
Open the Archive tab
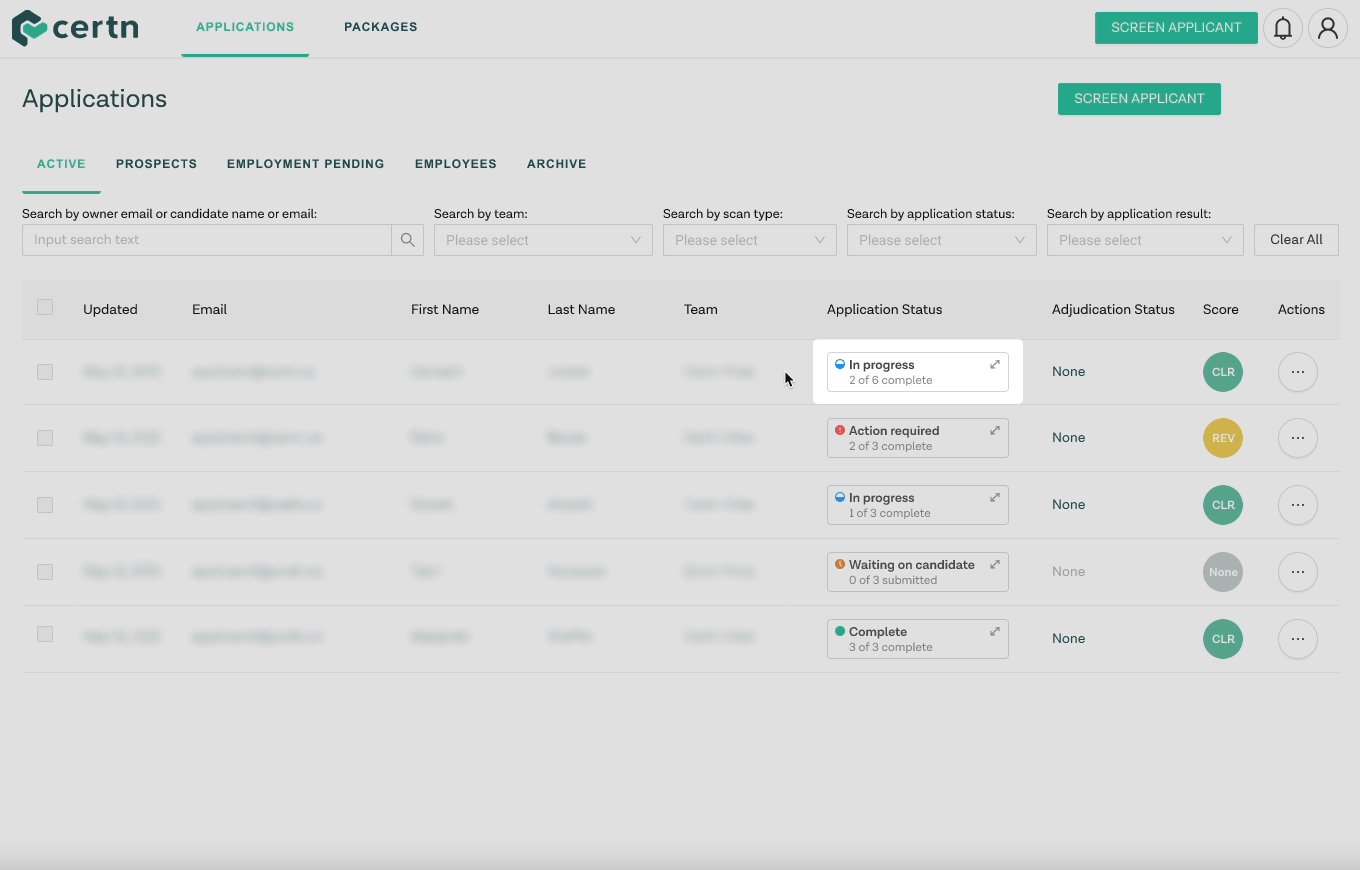(556, 163)
